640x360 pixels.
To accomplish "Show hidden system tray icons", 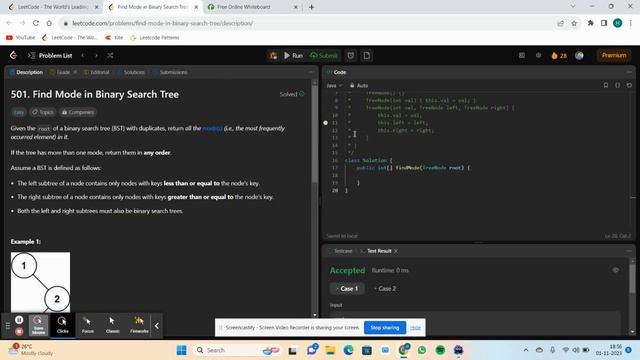I will 526,350.
